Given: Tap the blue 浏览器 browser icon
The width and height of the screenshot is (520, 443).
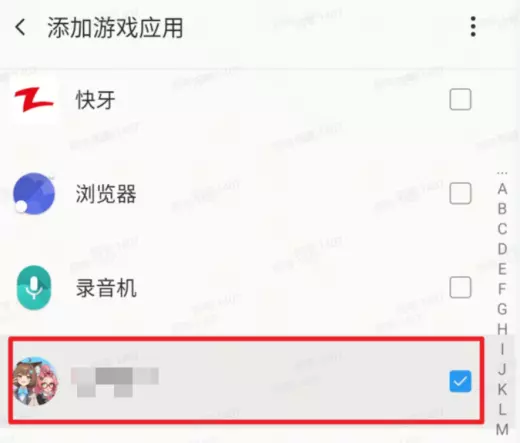Looking at the screenshot, I should click(34, 193).
